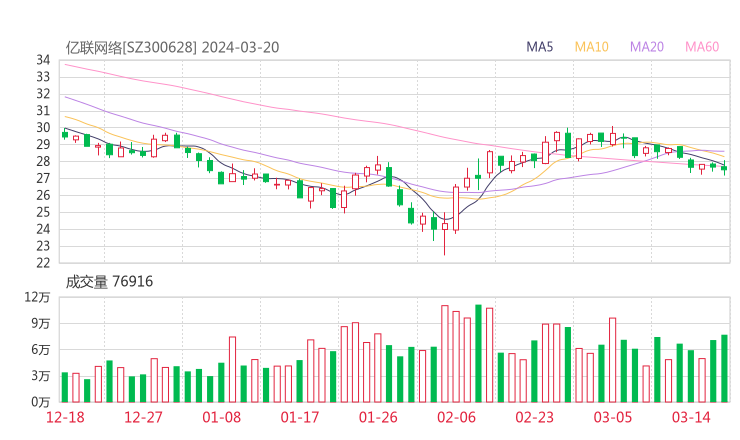This screenshot has height=440, width=740.
Task: Select the tall red volume bar at 01-08
Action: pos(232,370)
